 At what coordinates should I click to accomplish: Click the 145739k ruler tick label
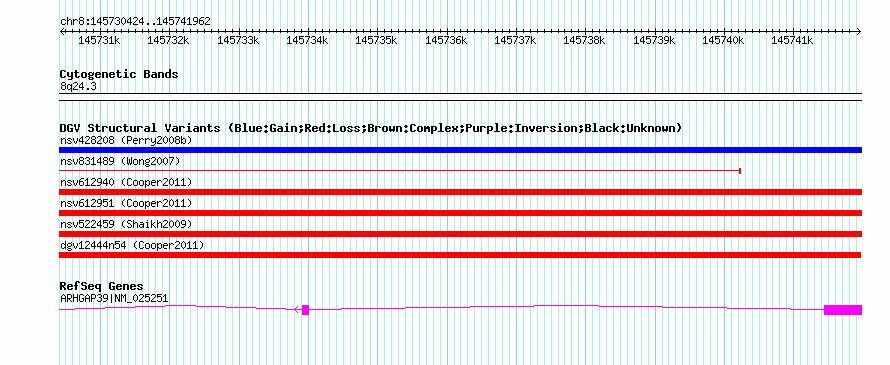(654, 40)
